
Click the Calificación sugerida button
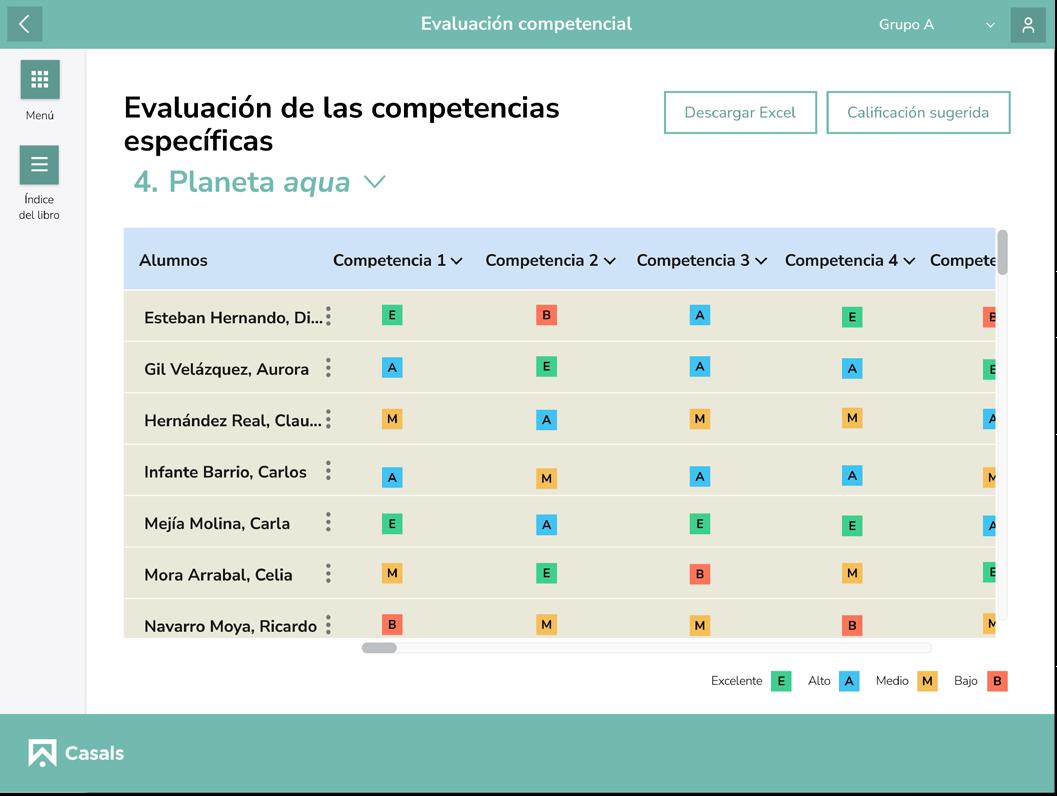(x=918, y=113)
